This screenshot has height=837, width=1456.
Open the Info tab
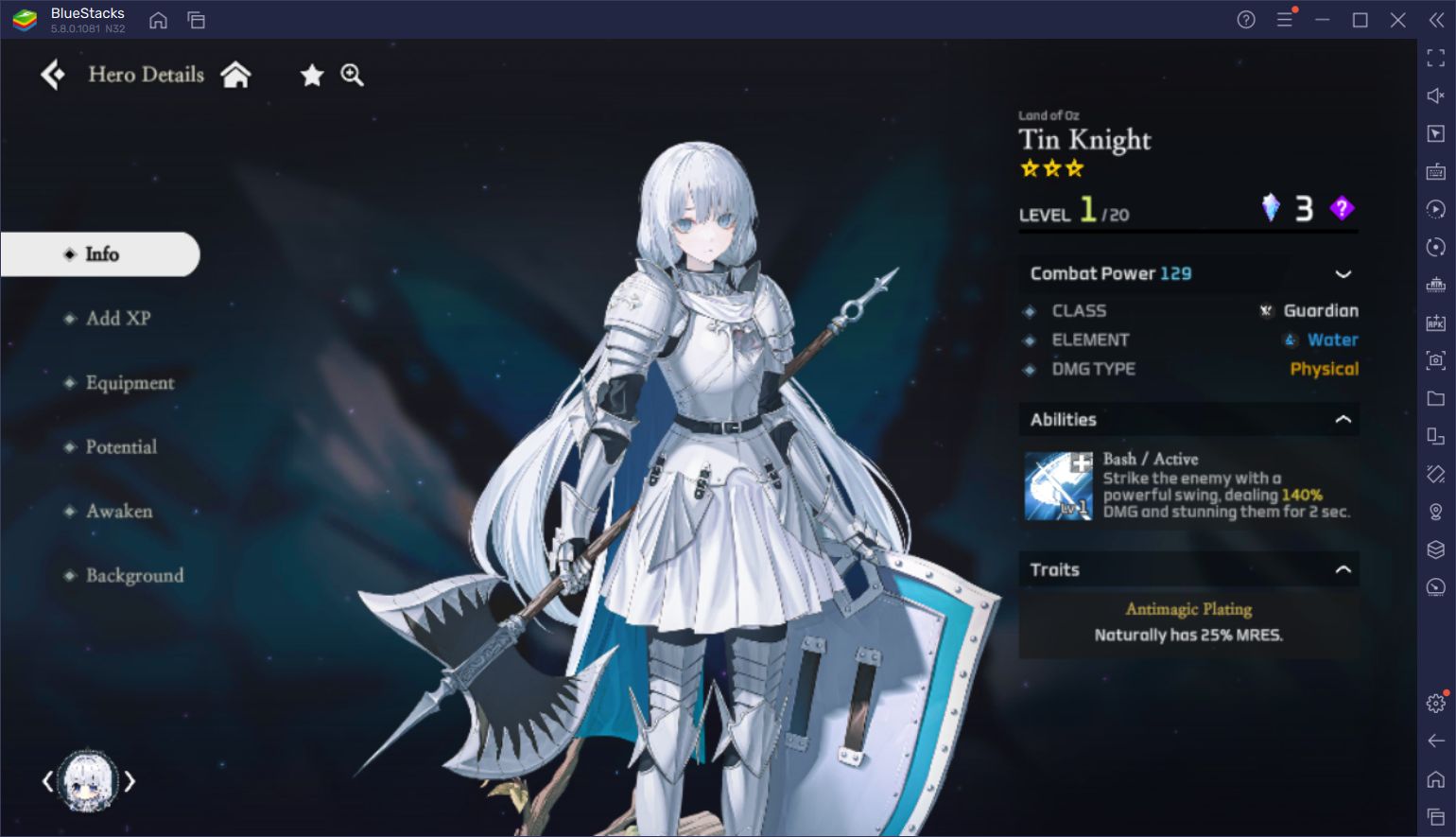[99, 254]
